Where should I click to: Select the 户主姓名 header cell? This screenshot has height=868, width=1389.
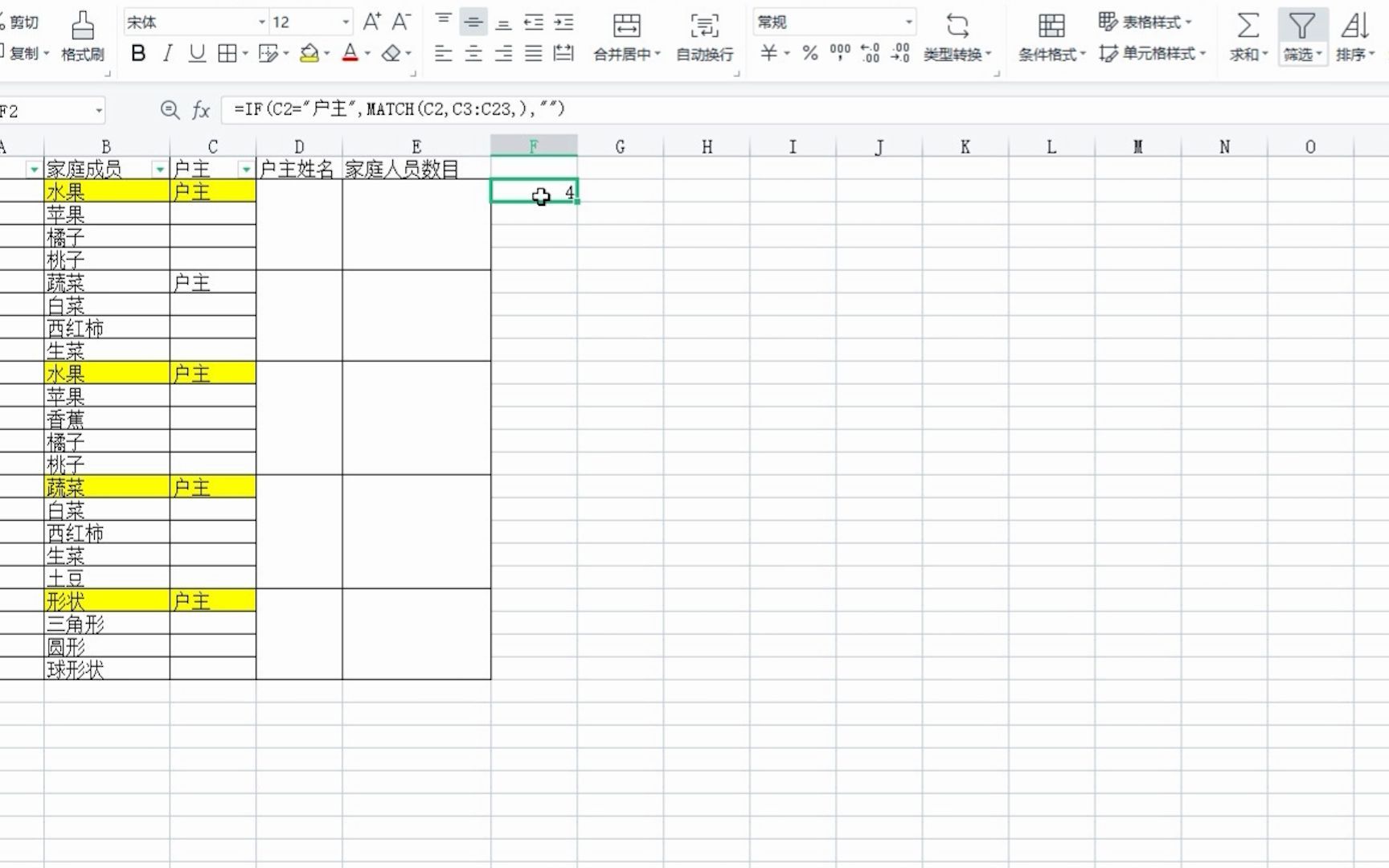tap(299, 169)
